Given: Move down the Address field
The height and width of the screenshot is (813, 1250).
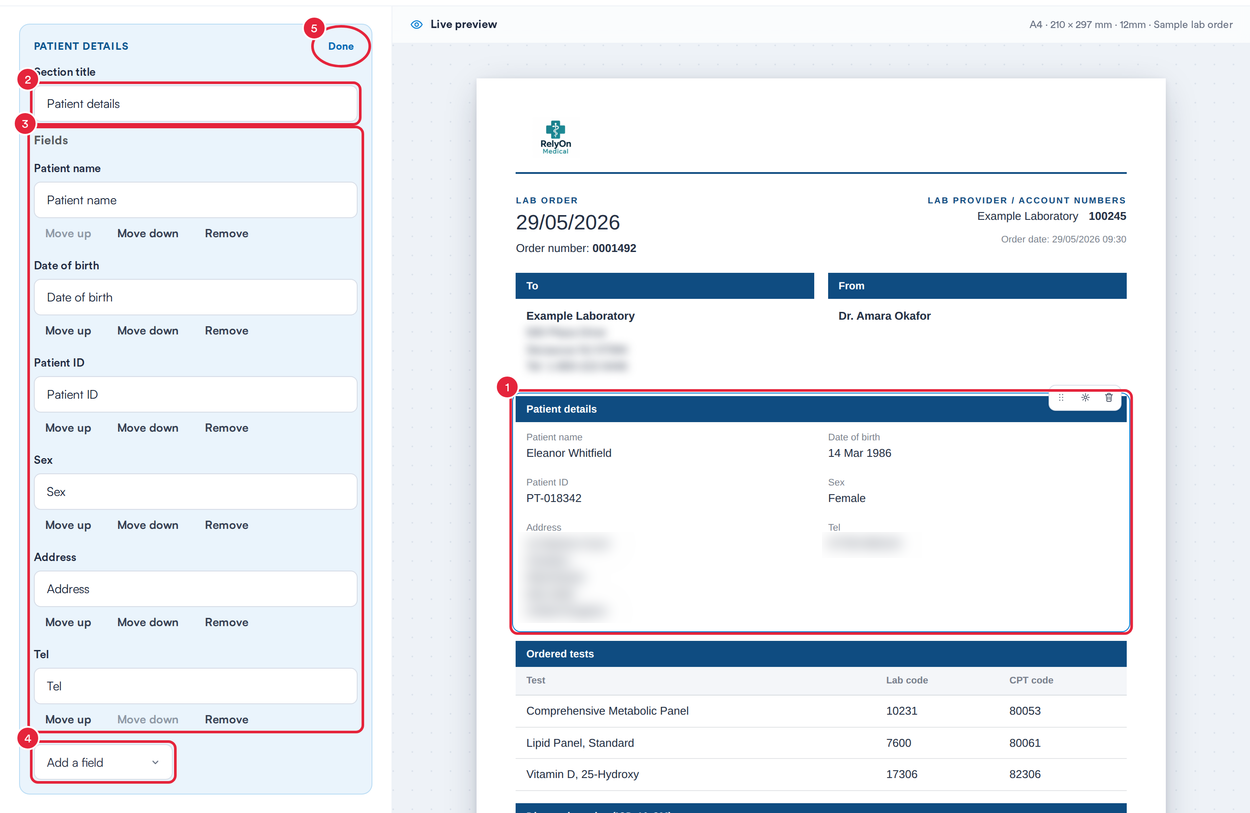Looking at the screenshot, I should coord(148,622).
